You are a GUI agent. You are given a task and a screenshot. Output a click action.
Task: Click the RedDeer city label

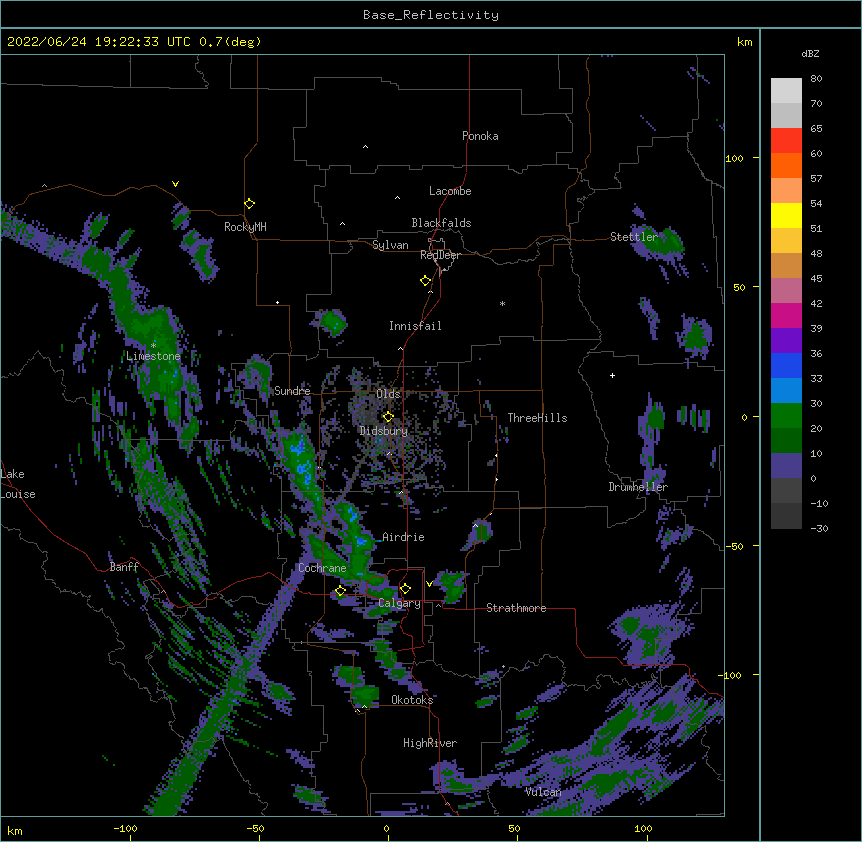pyautogui.click(x=440, y=255)
